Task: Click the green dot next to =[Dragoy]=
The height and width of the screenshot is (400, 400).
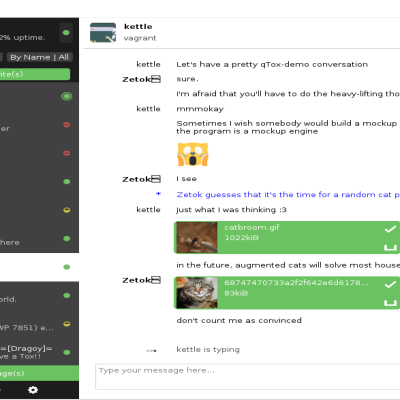Action: click(x=67, y=352)
